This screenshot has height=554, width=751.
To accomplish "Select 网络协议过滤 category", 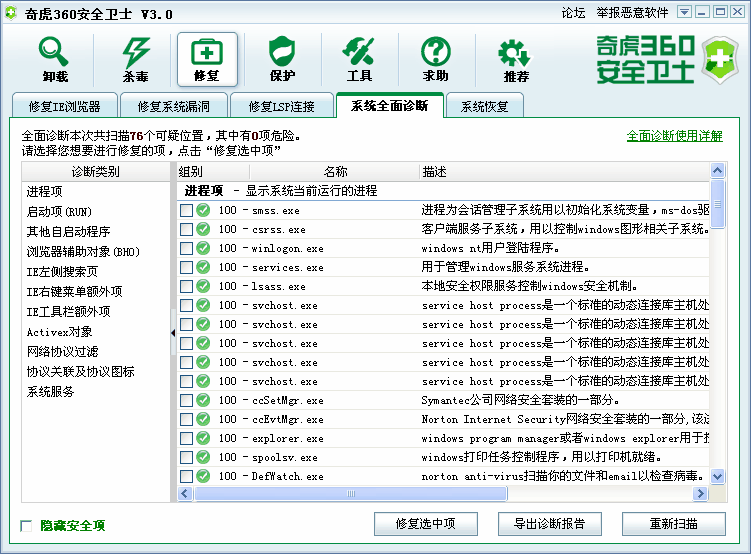I will point(62,351).
